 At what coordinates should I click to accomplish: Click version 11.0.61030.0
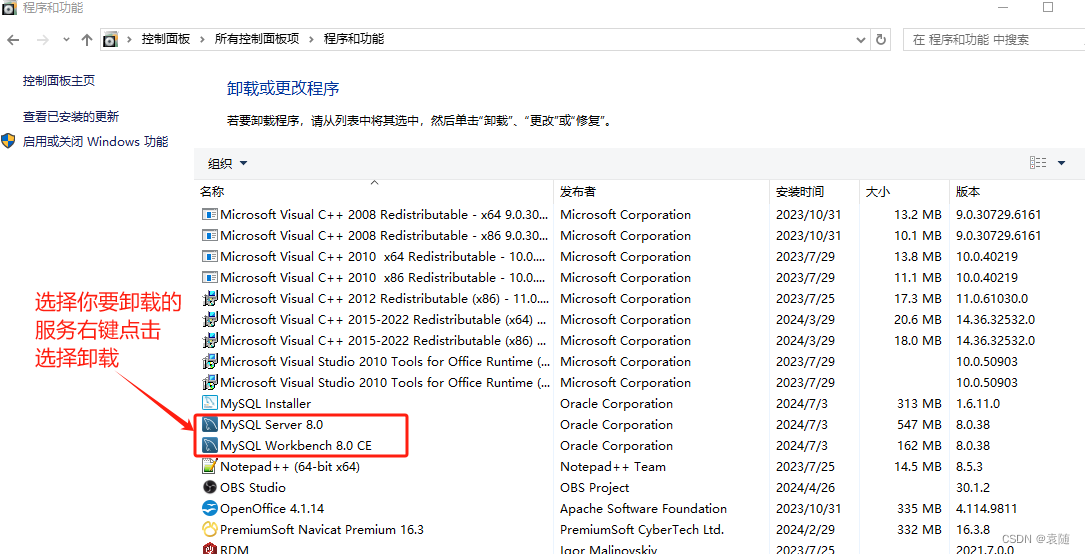point(992,299)
